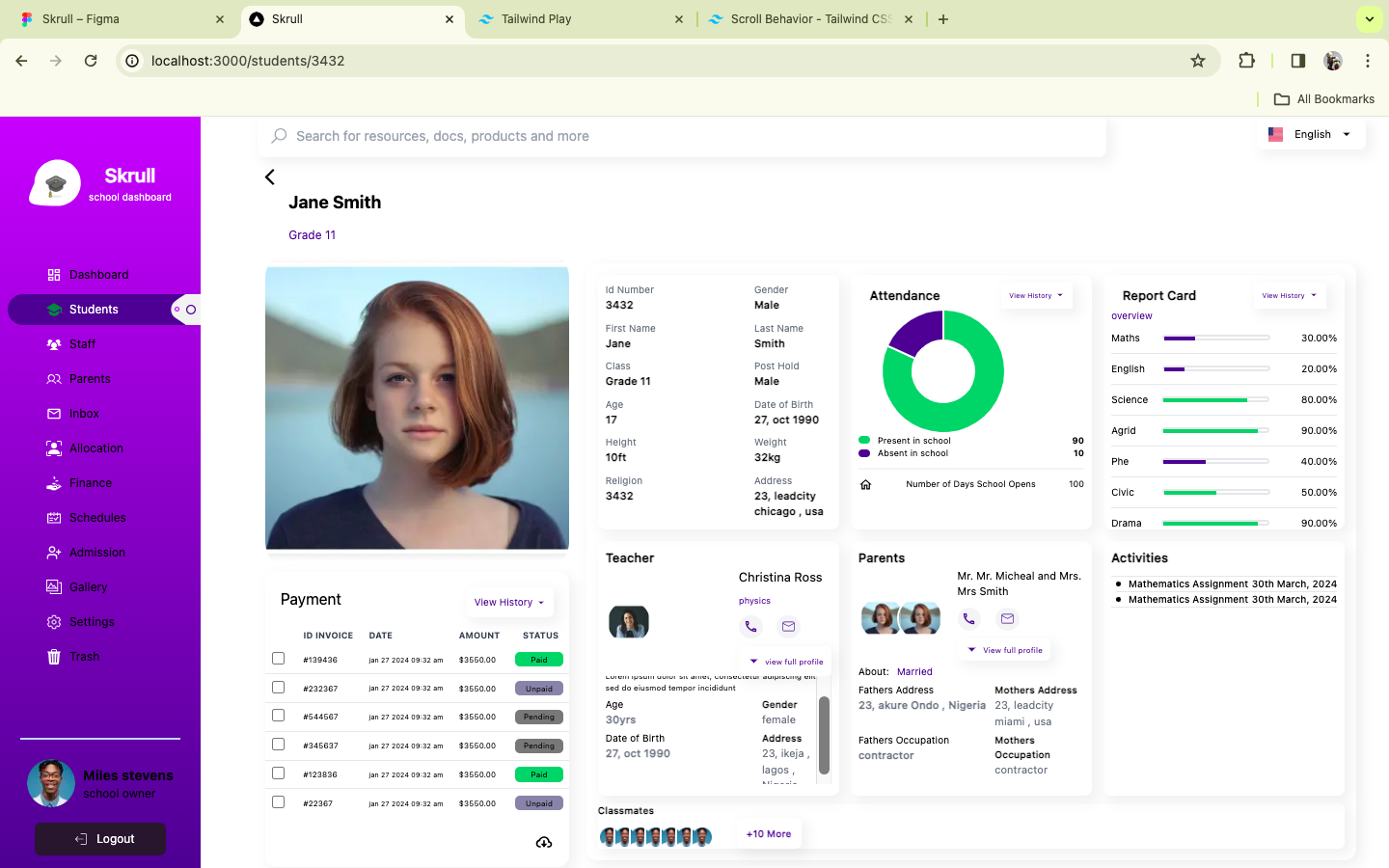
Task: Click the Miles Stevens avatar in sidebar
Action: [51, 783]
